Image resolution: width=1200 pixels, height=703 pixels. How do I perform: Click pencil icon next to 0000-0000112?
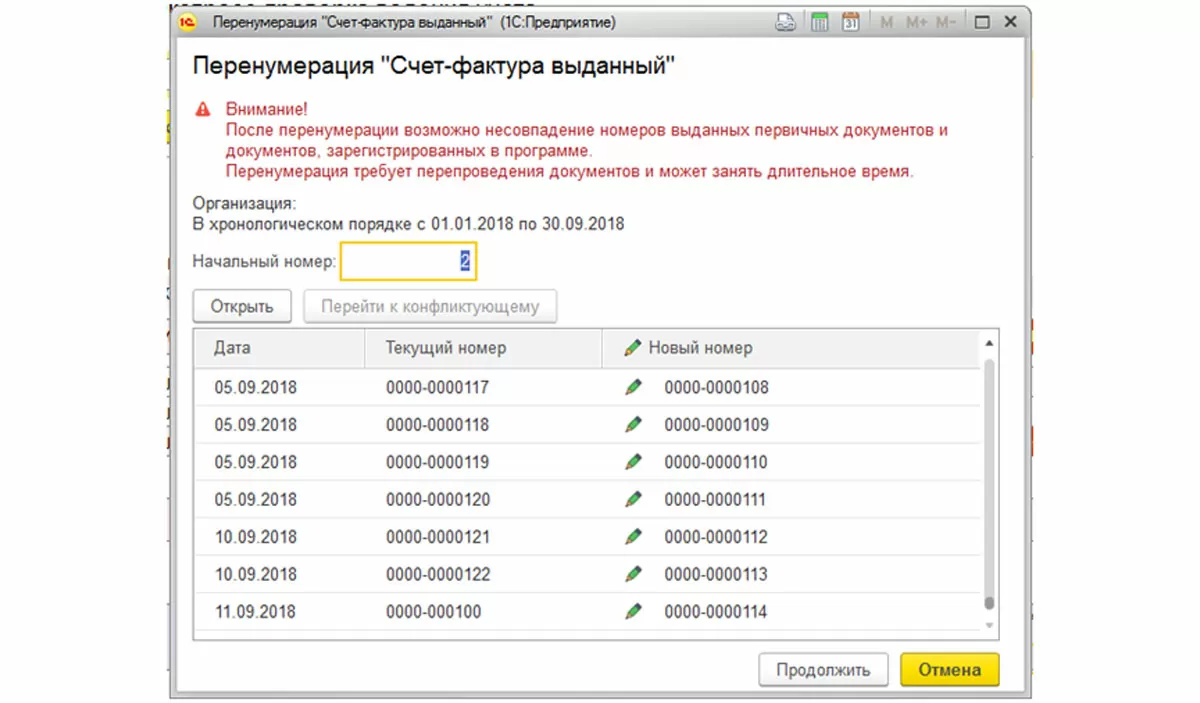632,537
